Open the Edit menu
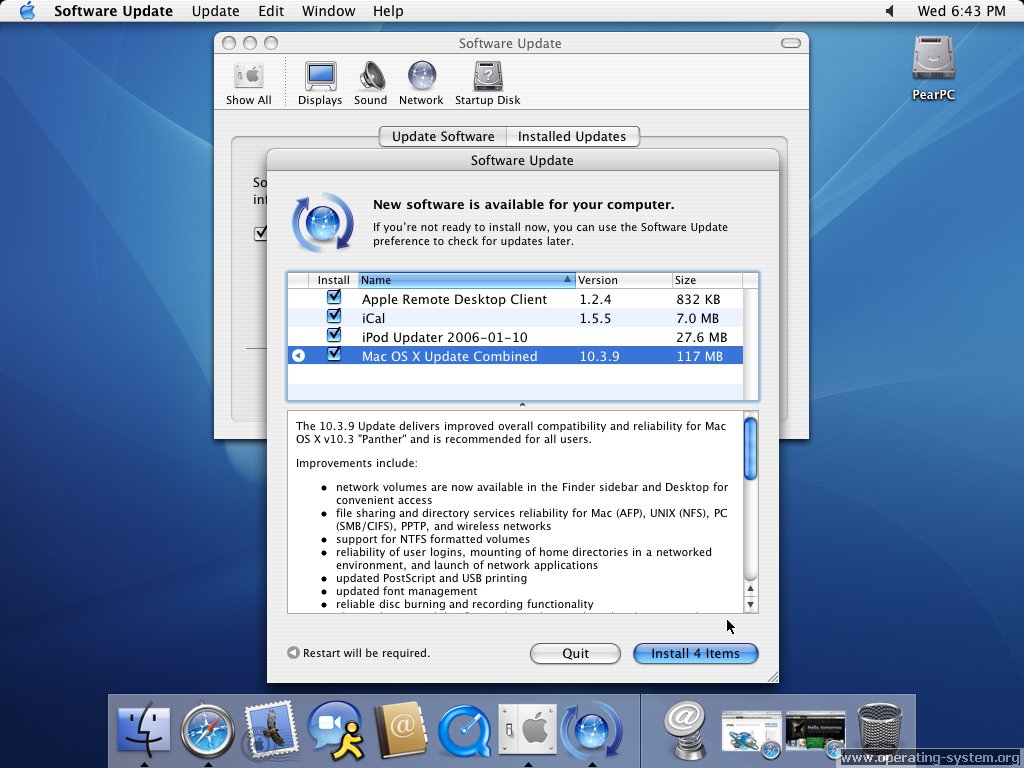The width and height of the screenshot is (1024, 768). (271, 11)
